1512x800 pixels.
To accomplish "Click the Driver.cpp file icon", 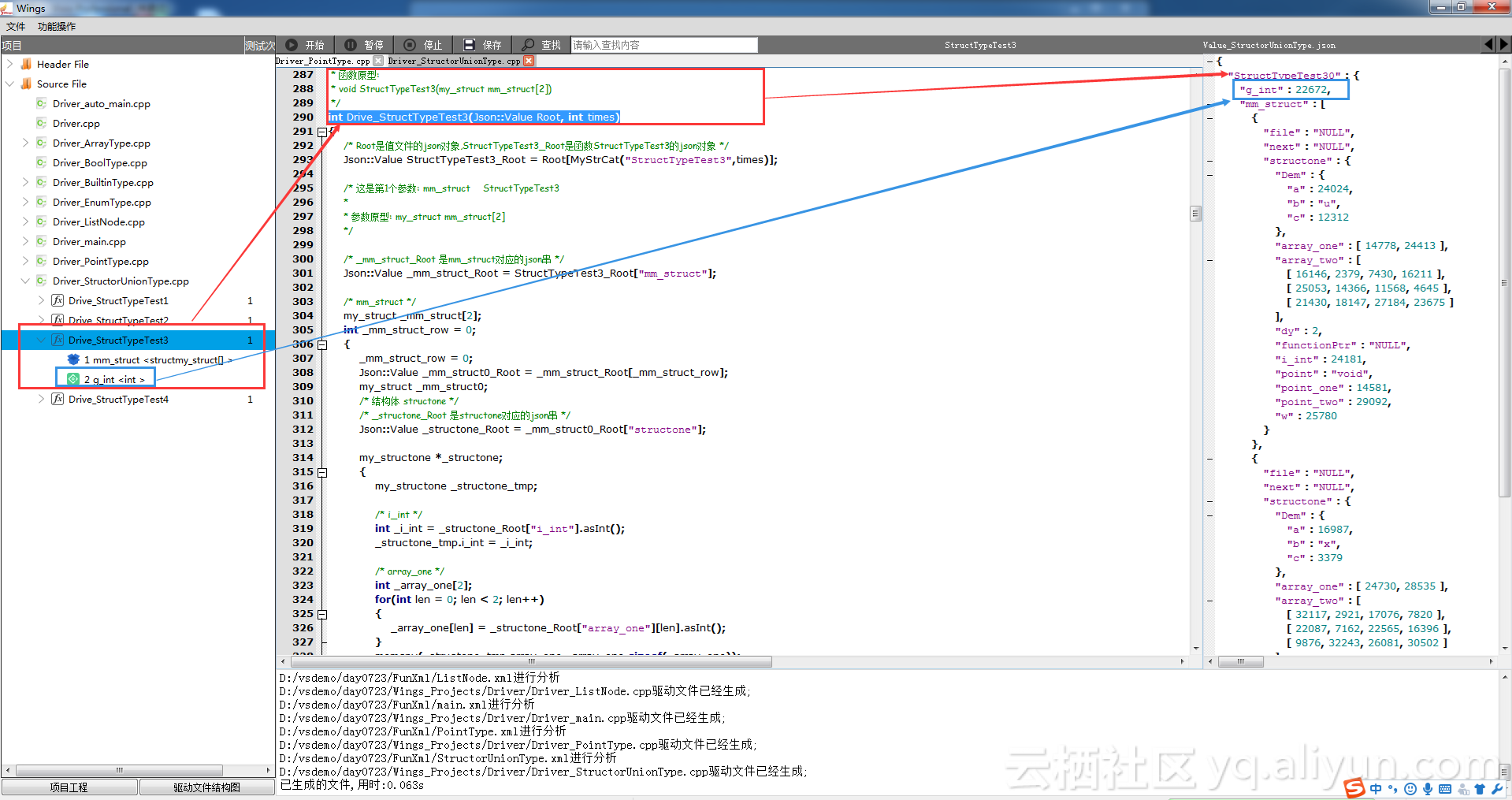I will coord(42,123).
